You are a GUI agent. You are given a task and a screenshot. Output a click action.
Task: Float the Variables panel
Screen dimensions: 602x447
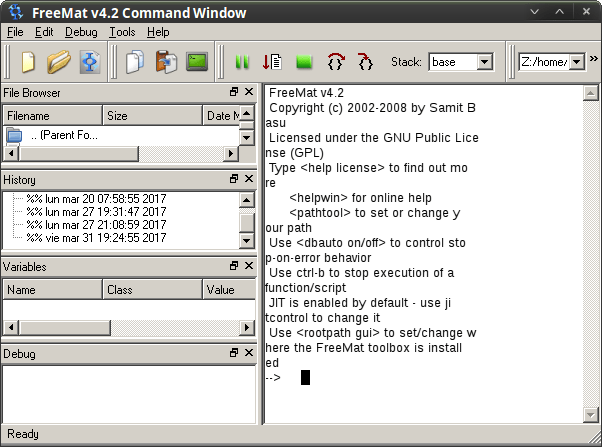pyautogui.click(x=234, y=267)
